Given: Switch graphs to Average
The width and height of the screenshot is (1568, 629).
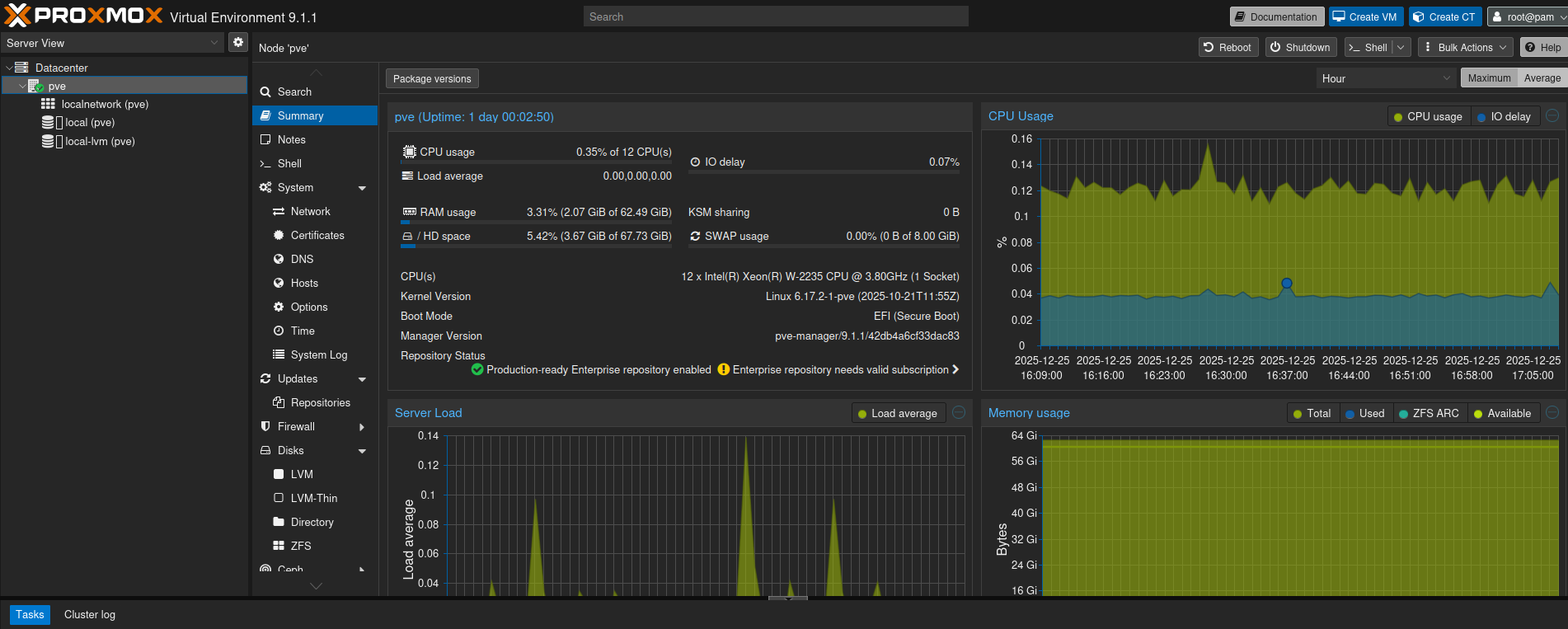Looking at the screenshot, I should coord(1542,77).
